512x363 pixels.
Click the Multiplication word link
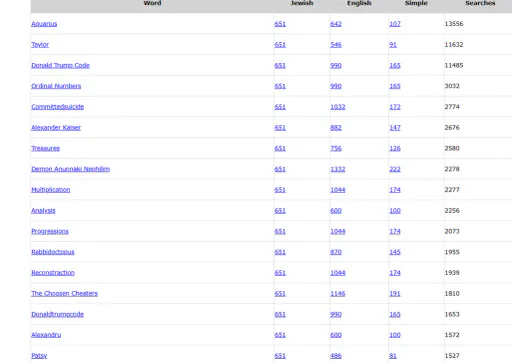pos(51,190)
